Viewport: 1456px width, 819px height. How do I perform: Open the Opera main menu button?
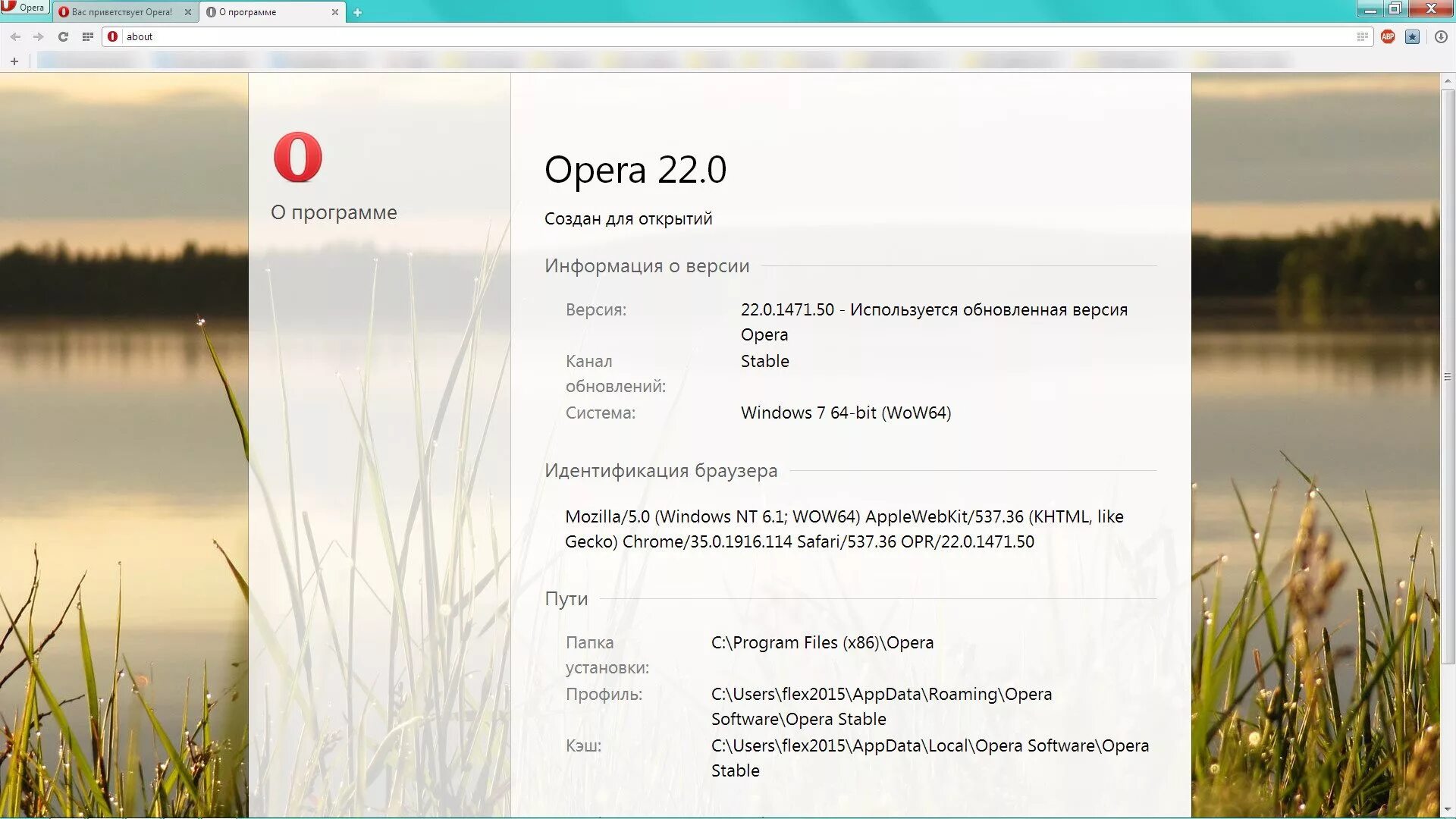[24, 8]
